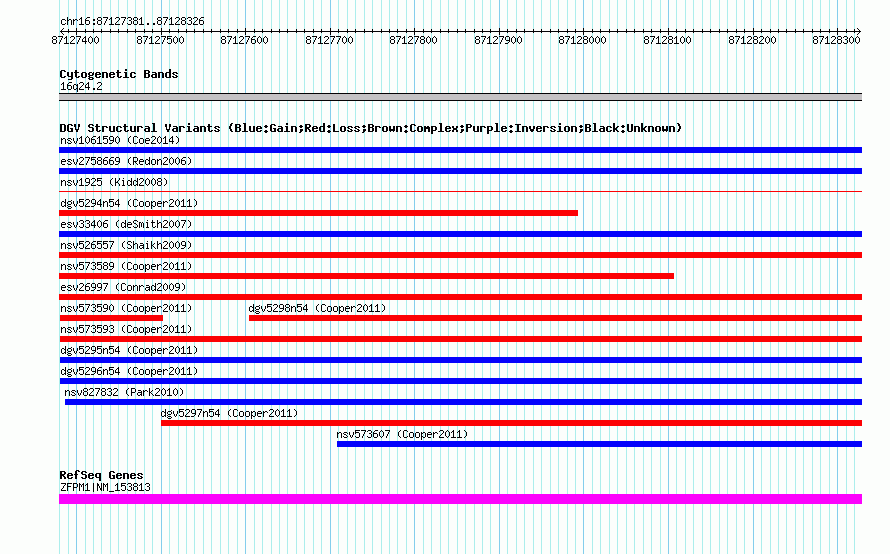
Task: Click the red bar for dgv5297n54
Action: [511, 423]
